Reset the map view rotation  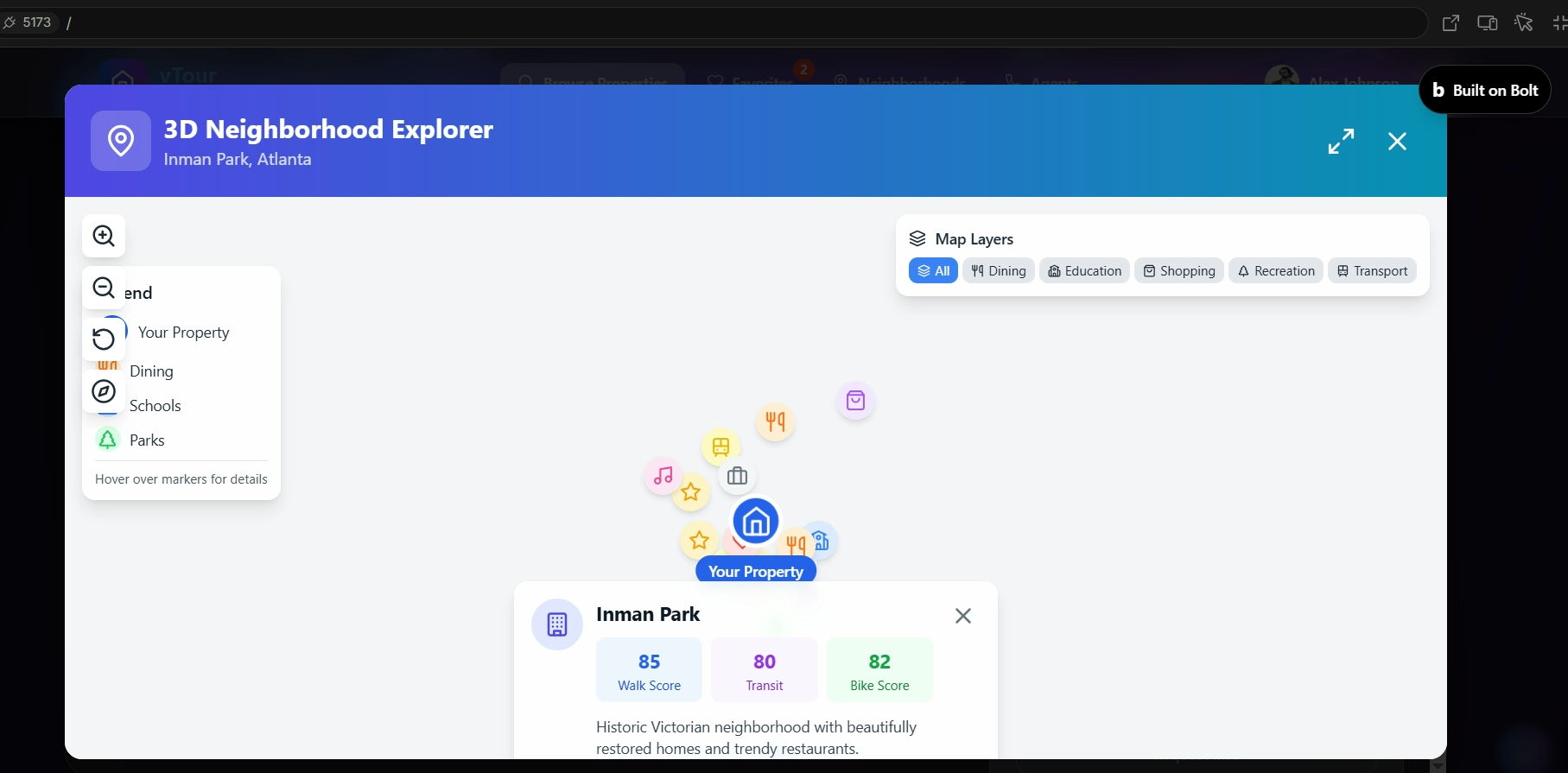pos(104,339)
